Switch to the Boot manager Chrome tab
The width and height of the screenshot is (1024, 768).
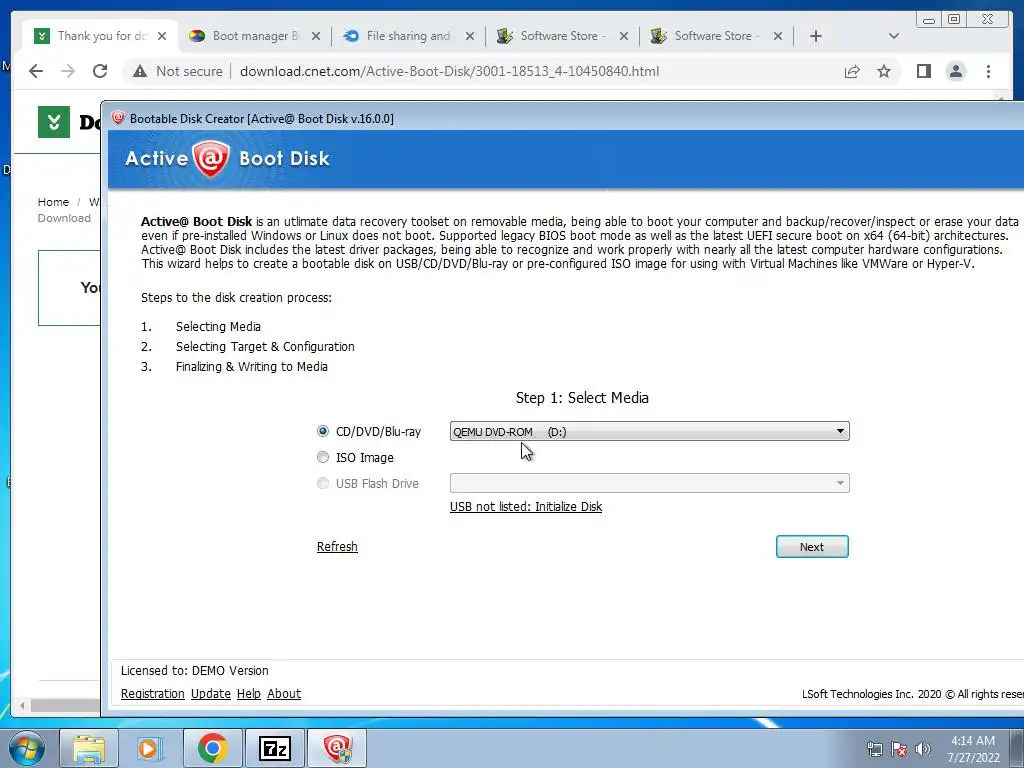click(x=255, y=36)
